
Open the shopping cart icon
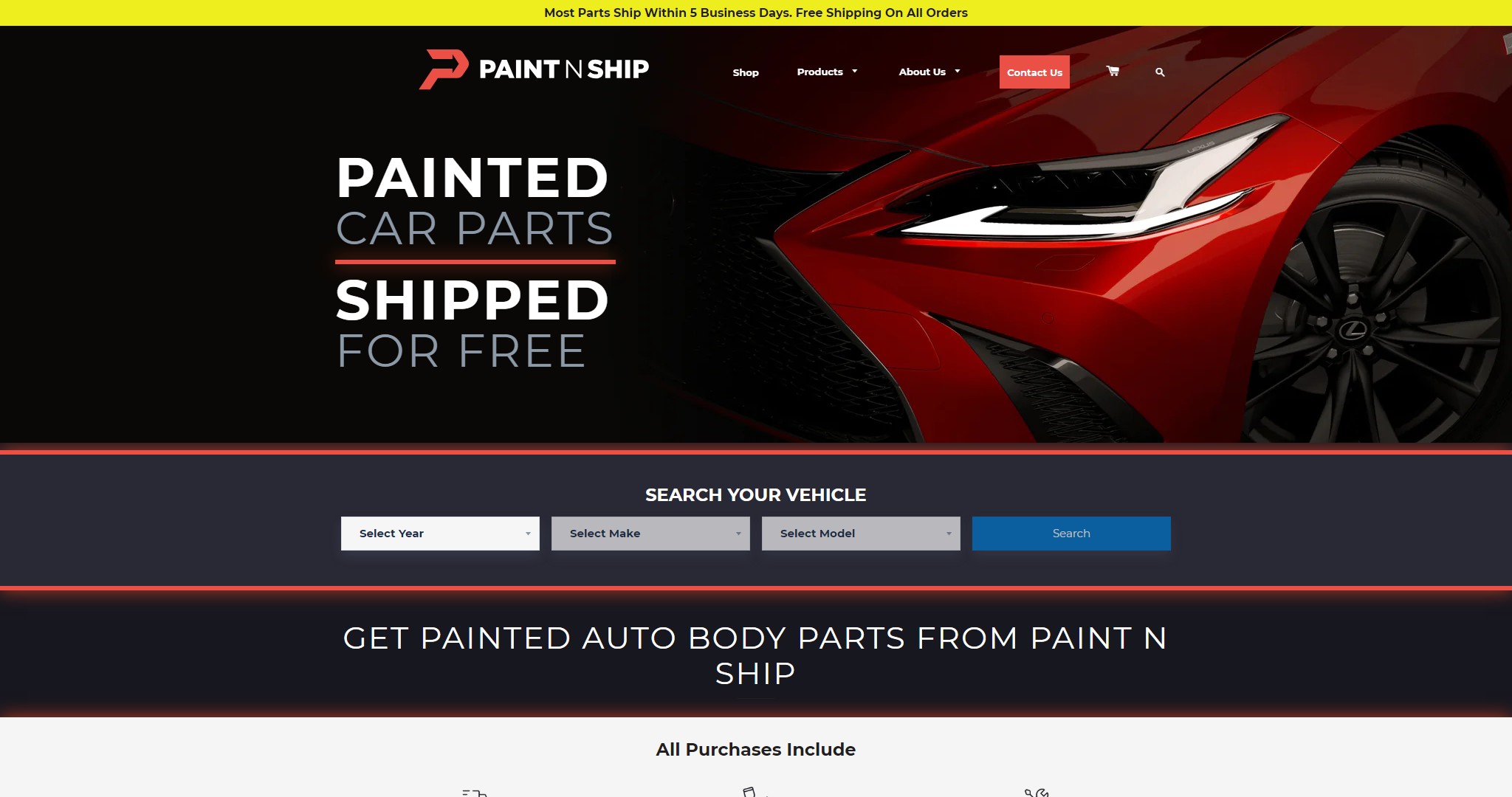[x=1113, y=71]
